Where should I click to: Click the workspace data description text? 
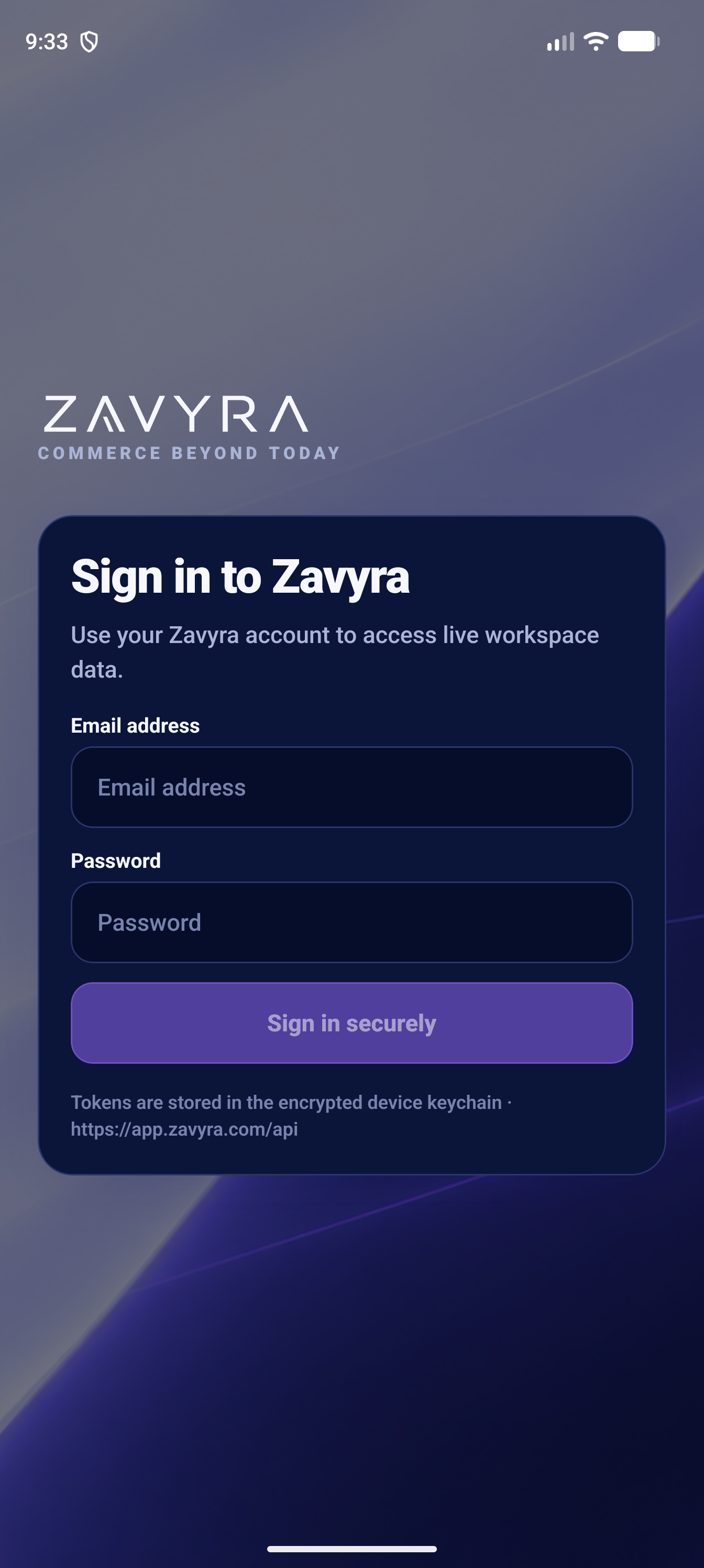(x=335, y=652)
